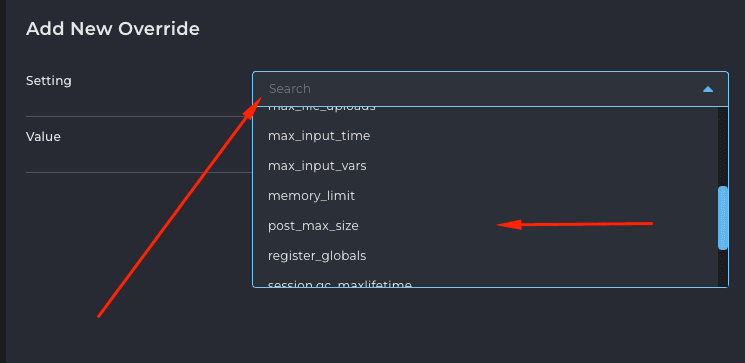Viewport: 745px width, 363px height.
Task: Collapse the Setting dropdown with the caret arrow
Action: [707, 89]
